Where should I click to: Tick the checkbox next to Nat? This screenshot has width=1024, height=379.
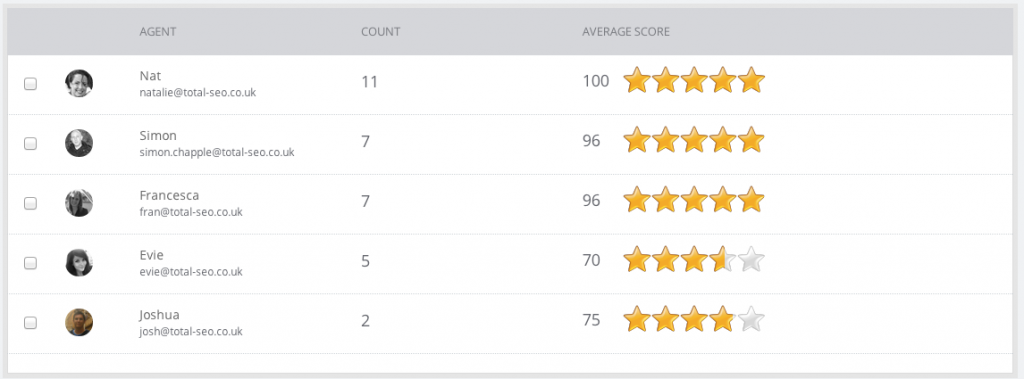tap(30, 84)
